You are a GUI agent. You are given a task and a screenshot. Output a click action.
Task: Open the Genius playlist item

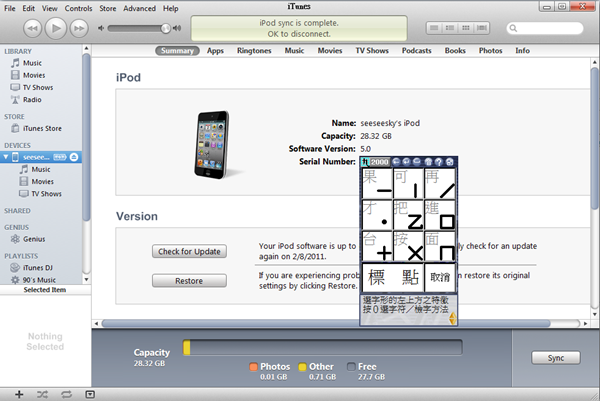pyautogui.click(x=34, y=239)
